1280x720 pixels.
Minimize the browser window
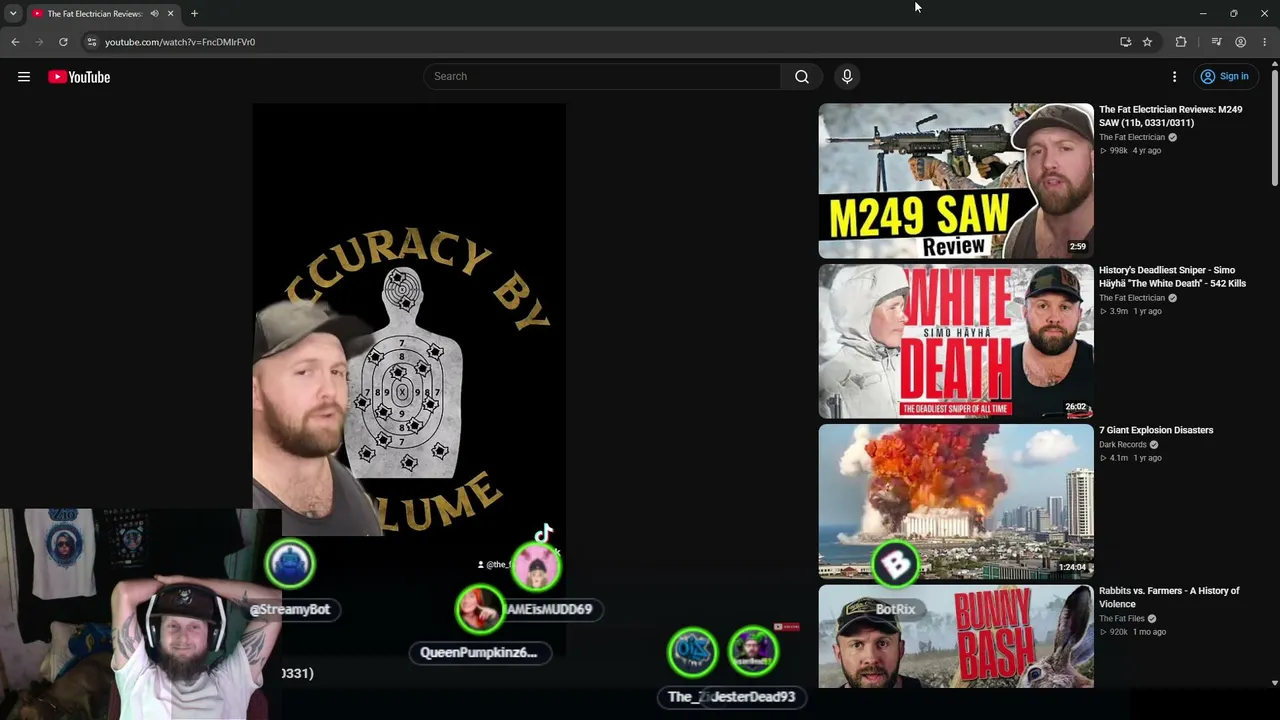click(x=1203, y=14)
